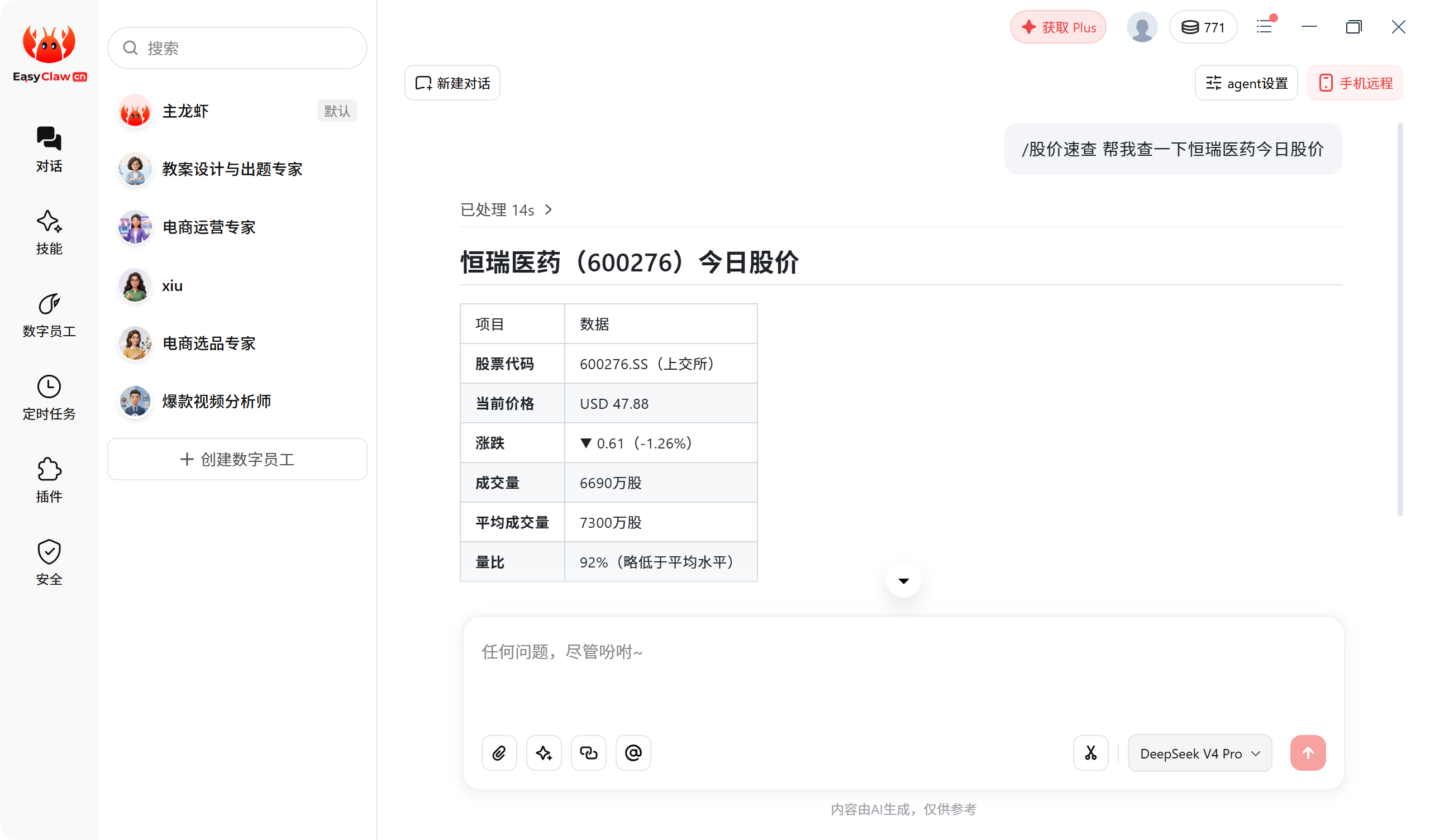
Task: Send message with the arrow button
Action: tap(1308, 753)
